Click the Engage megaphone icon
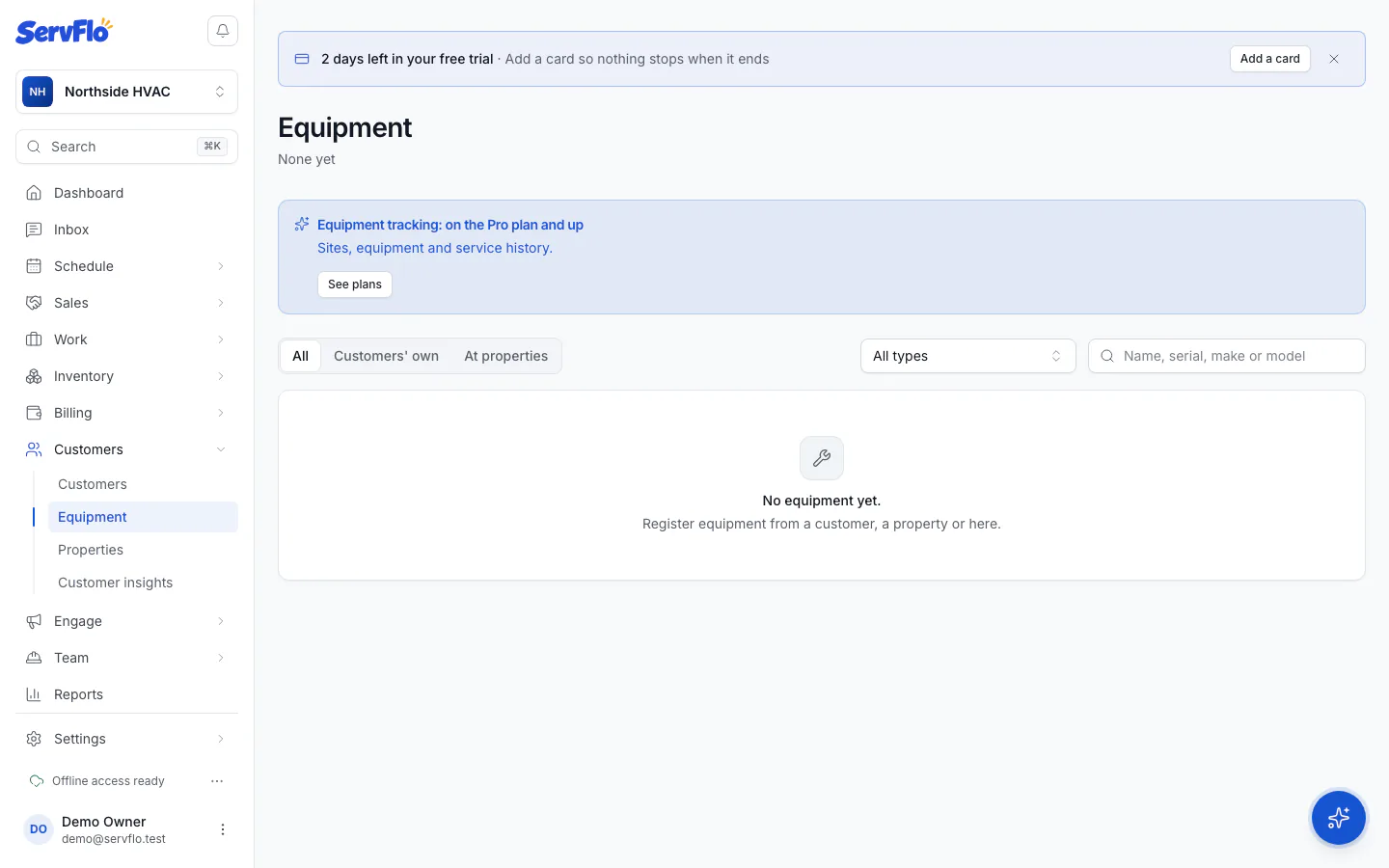 tap(34, 621)
